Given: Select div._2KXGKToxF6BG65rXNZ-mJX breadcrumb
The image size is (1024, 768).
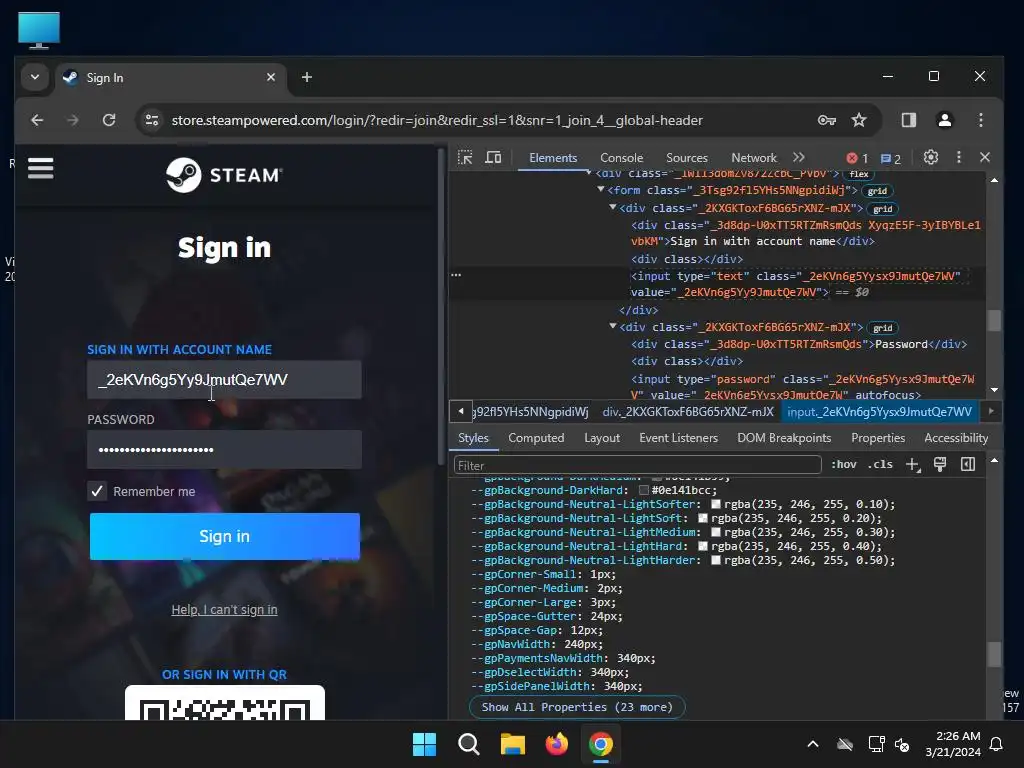Looking at the screenshot, I should pos(688,412).
